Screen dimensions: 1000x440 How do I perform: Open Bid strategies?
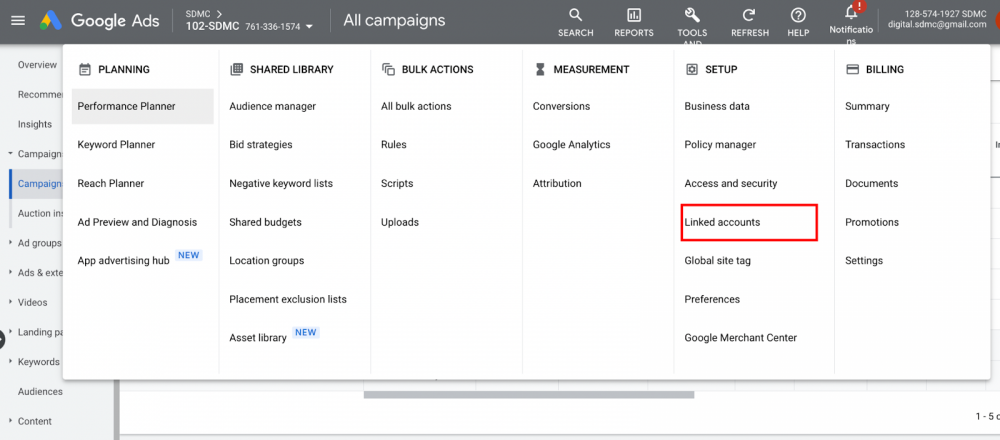tap(261, 145)
